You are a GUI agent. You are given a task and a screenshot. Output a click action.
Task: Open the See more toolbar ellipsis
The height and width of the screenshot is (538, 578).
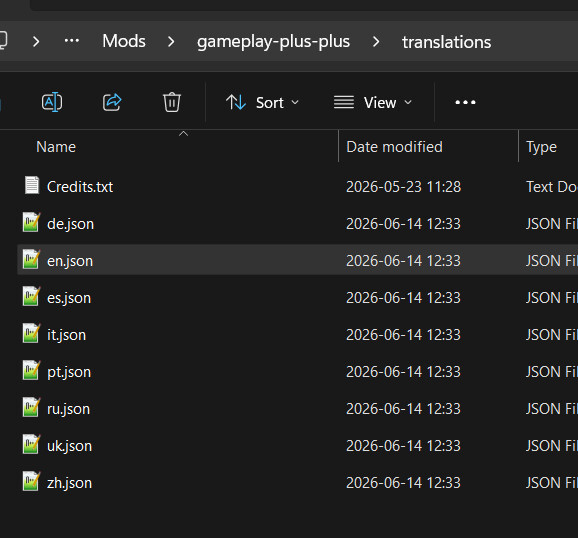465,102
